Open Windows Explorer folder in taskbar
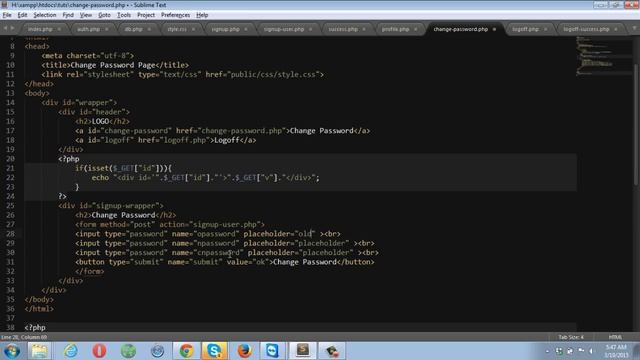This screenshot has width=640, height=360. tap(40, 351)
